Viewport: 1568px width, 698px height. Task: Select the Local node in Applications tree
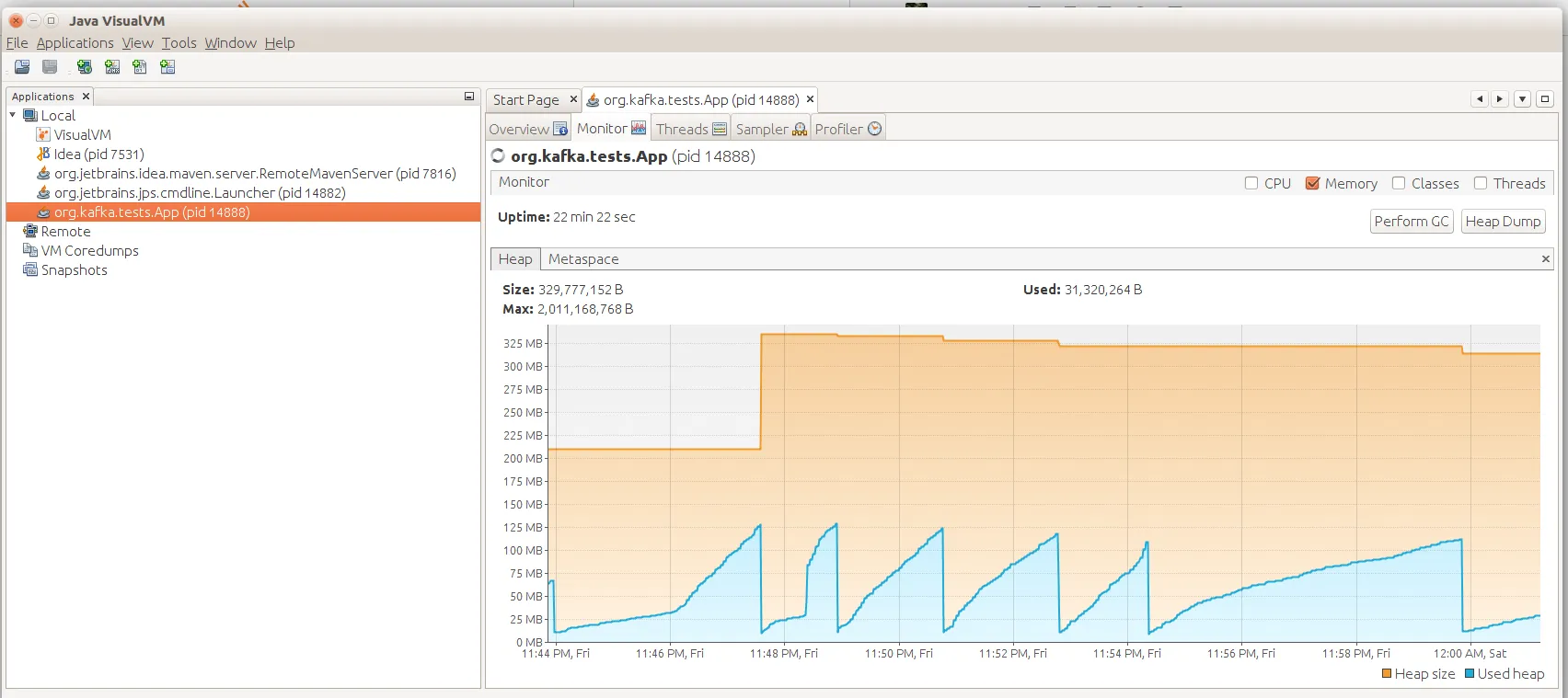click(58, 116)
